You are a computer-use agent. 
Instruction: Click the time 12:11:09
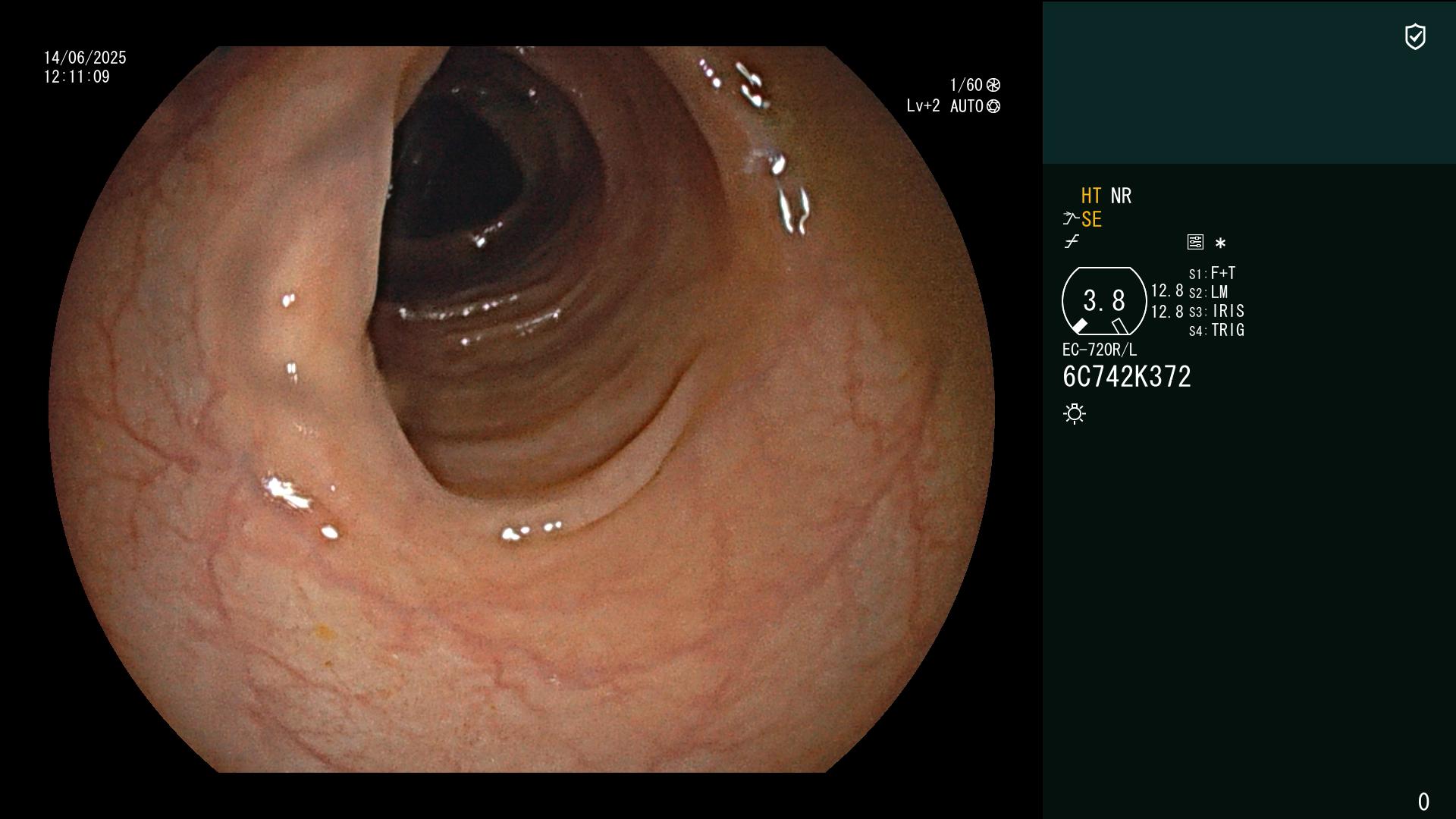[x=77, y=77]
